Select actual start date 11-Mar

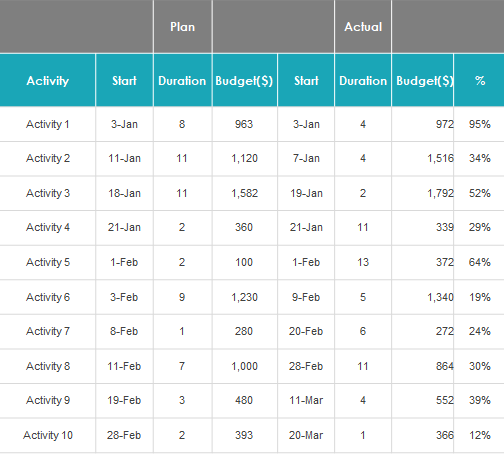pyautogui.click(x=306, y=400)
